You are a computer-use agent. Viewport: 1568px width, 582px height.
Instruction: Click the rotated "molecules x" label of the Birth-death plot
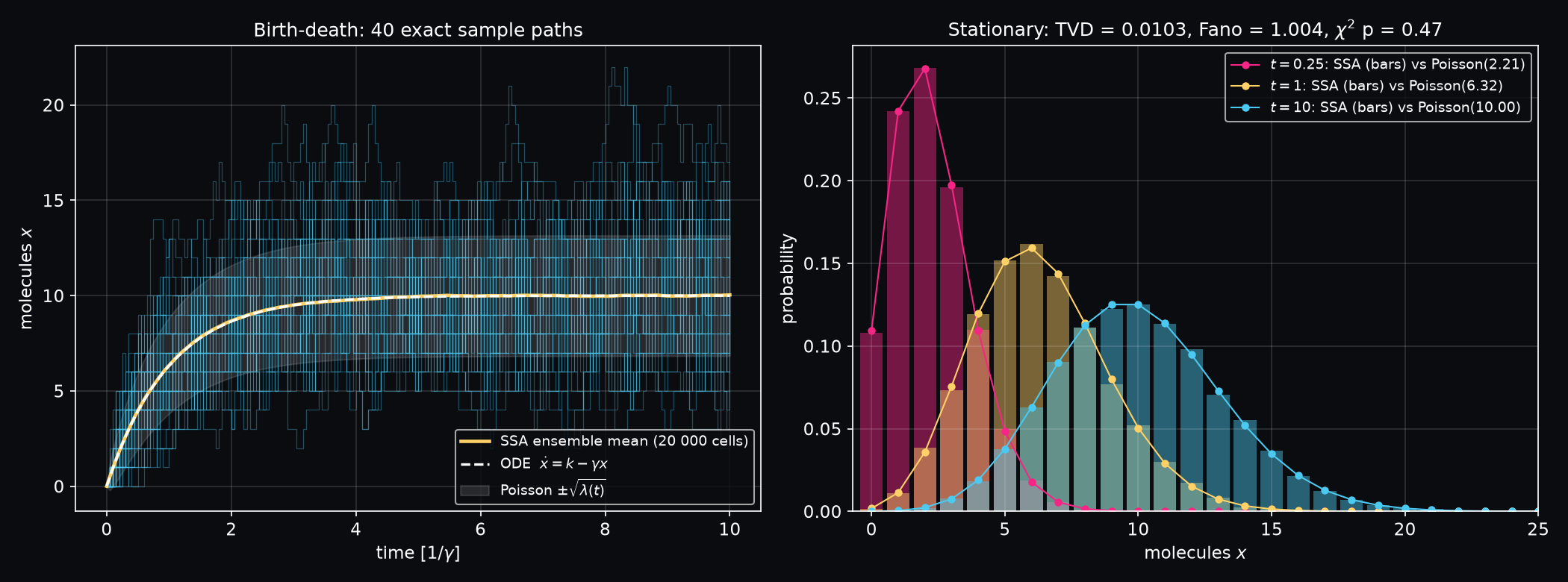click(x=26, y=278)
